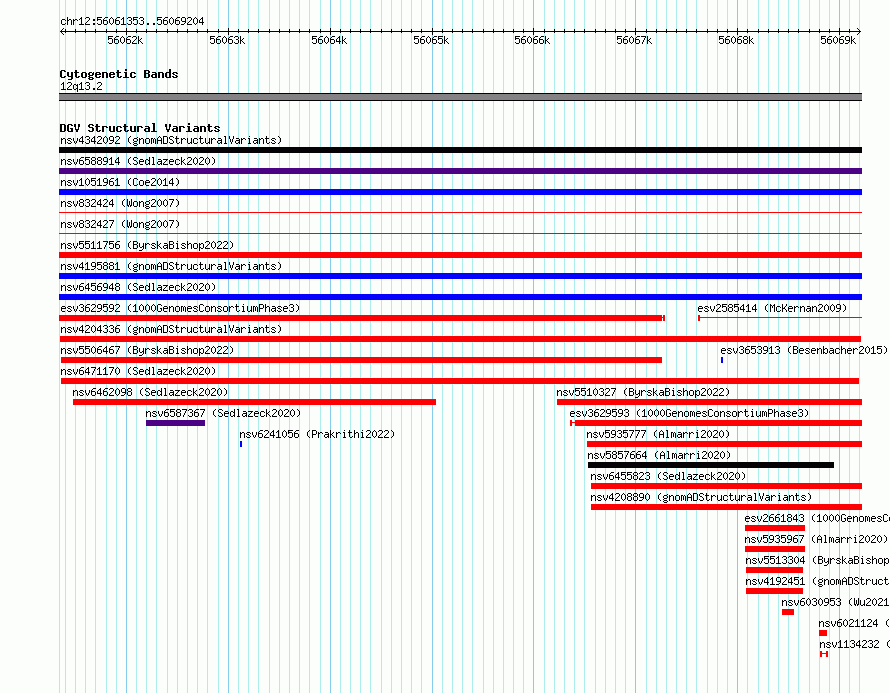Select the black nsv5857664 variant bar
This screenshot has height=693, width=890.
tap(711, 465)
